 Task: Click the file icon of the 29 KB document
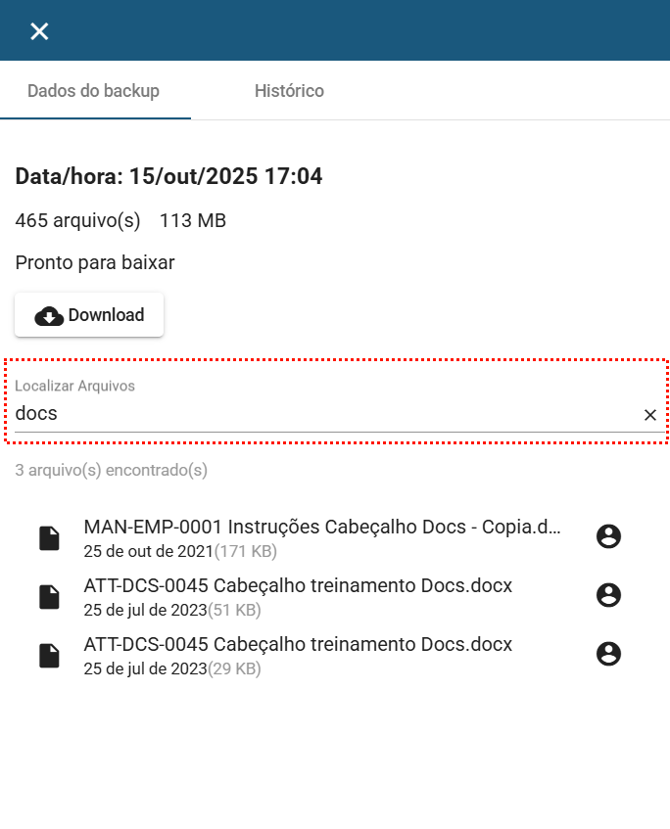pyautogui.click(x=49, y=655)
